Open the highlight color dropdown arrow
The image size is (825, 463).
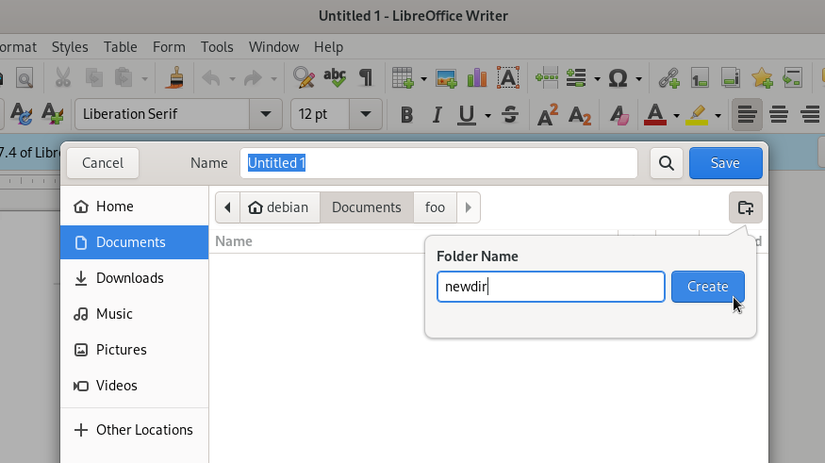point(718,115)
